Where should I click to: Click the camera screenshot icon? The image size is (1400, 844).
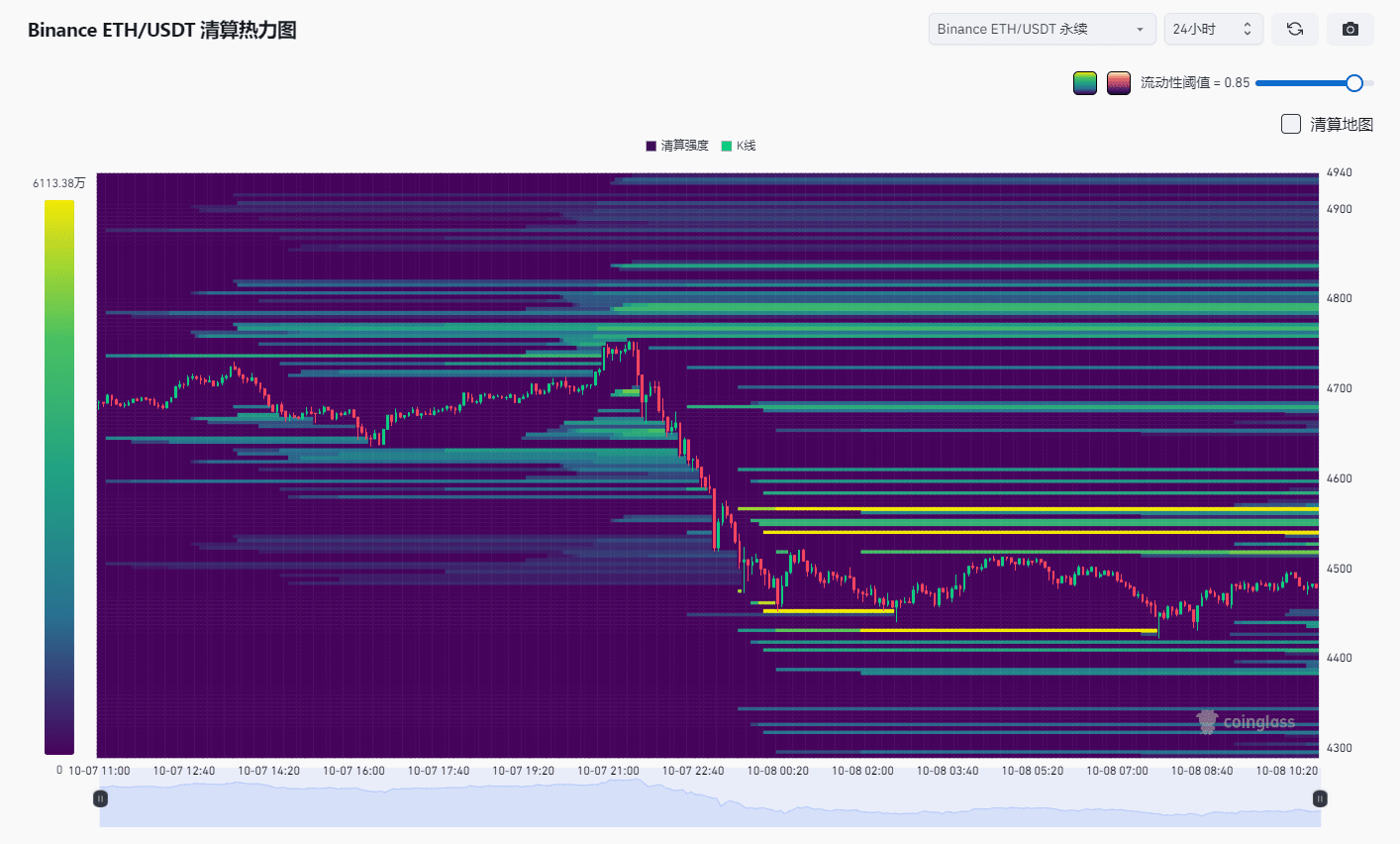(1350, 30)
